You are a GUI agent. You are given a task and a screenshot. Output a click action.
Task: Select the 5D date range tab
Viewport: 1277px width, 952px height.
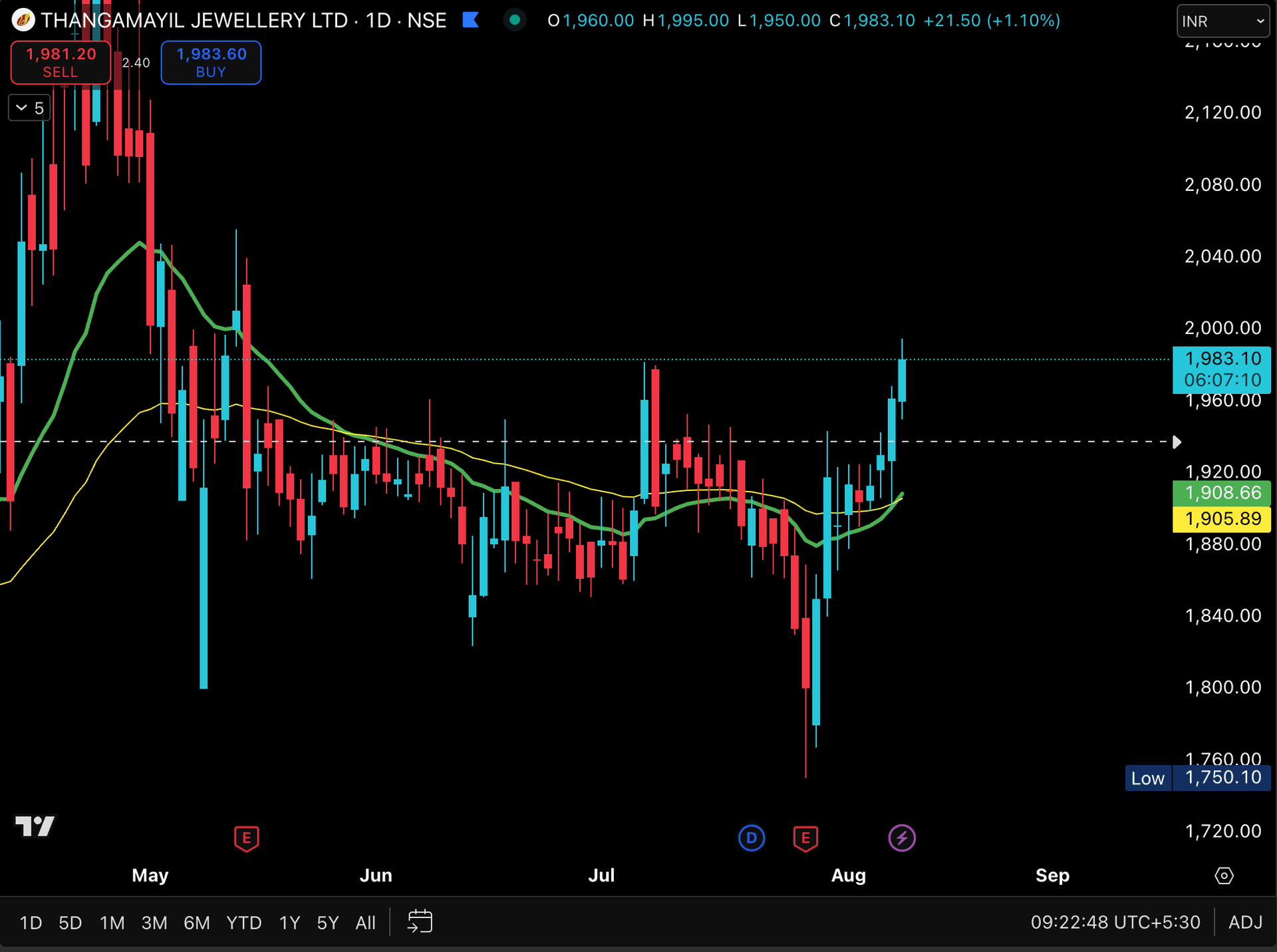point(71,923)
